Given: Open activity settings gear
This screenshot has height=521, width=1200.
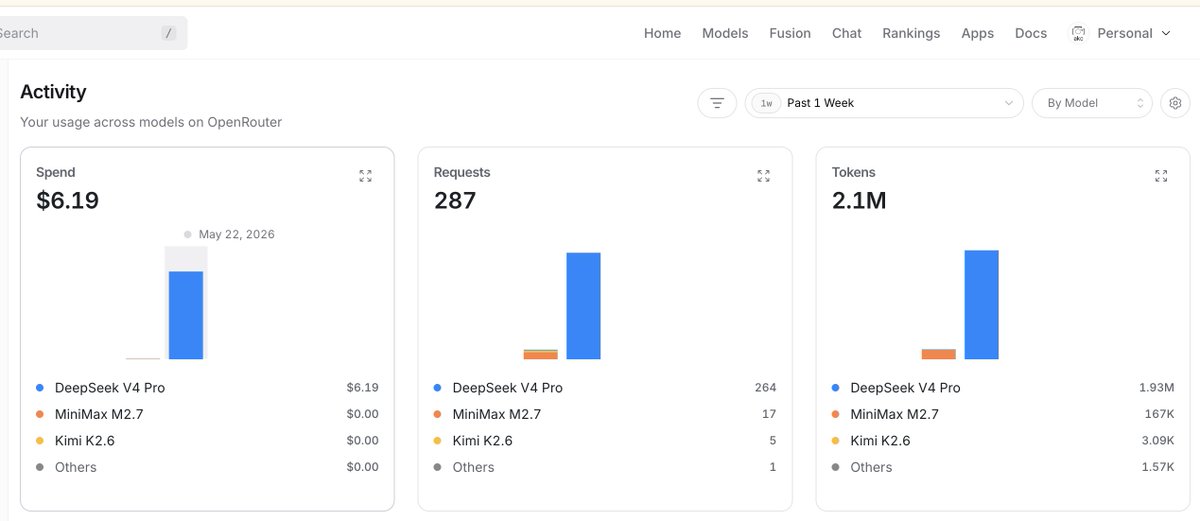Looking at the screenshot, I should point(1175,103).
